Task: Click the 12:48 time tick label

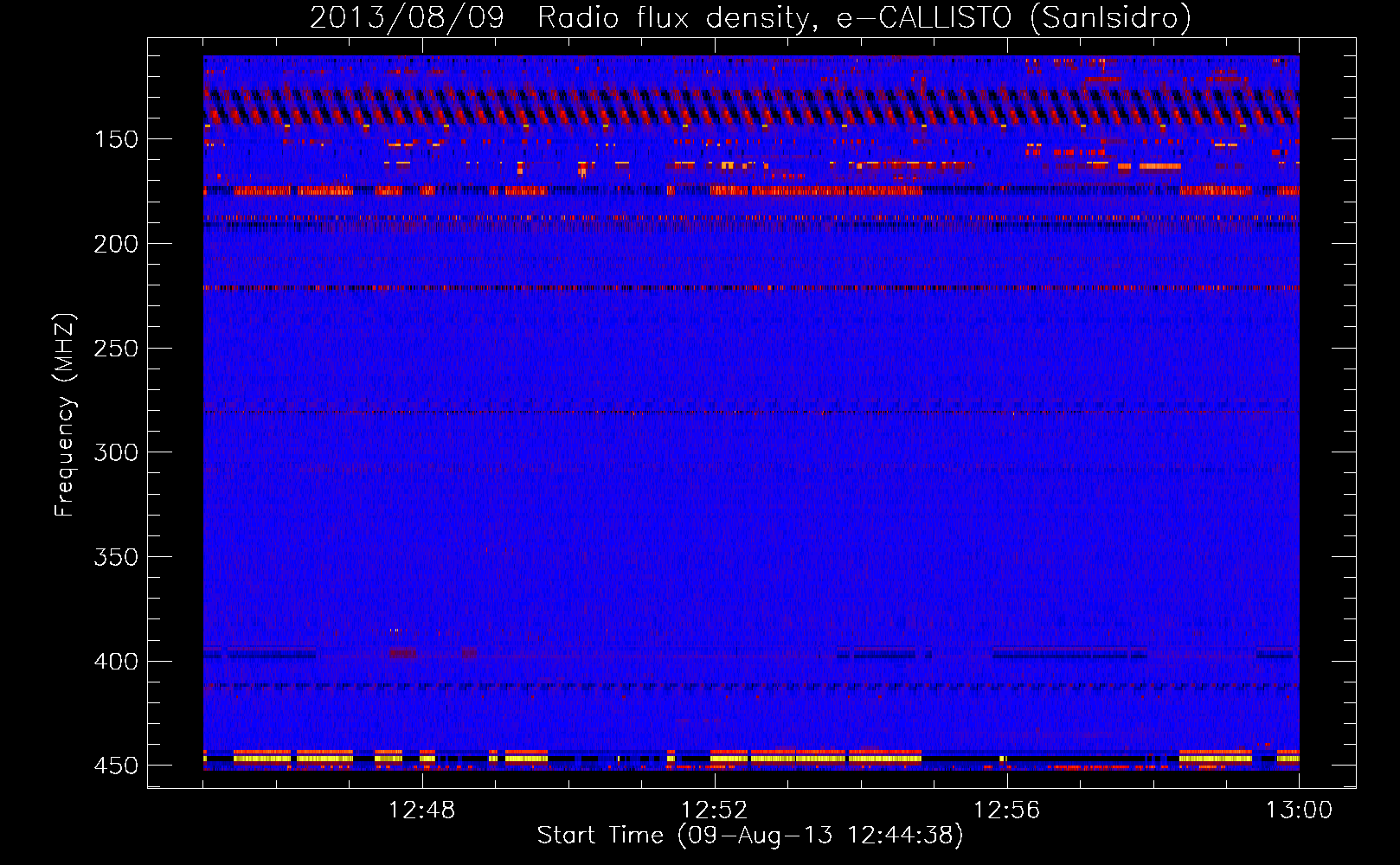Action: point(421,811)
